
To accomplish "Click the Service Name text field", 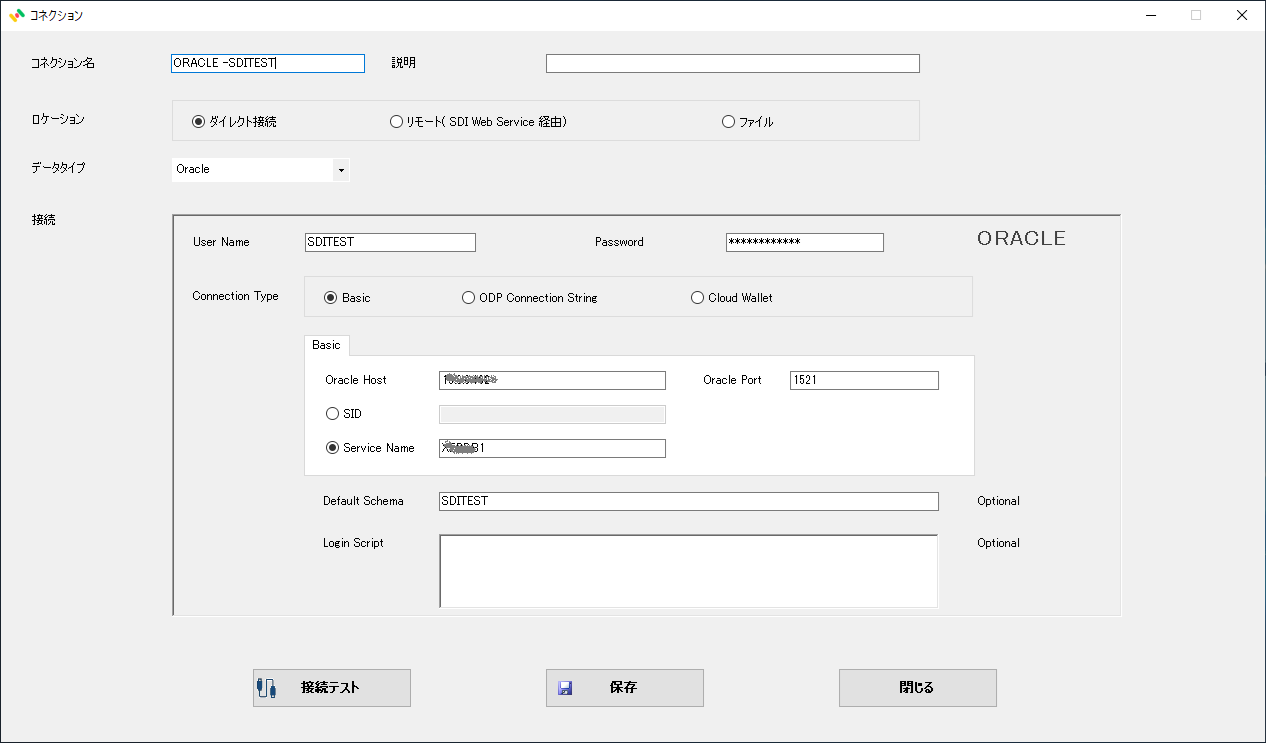I will point(552,448).
